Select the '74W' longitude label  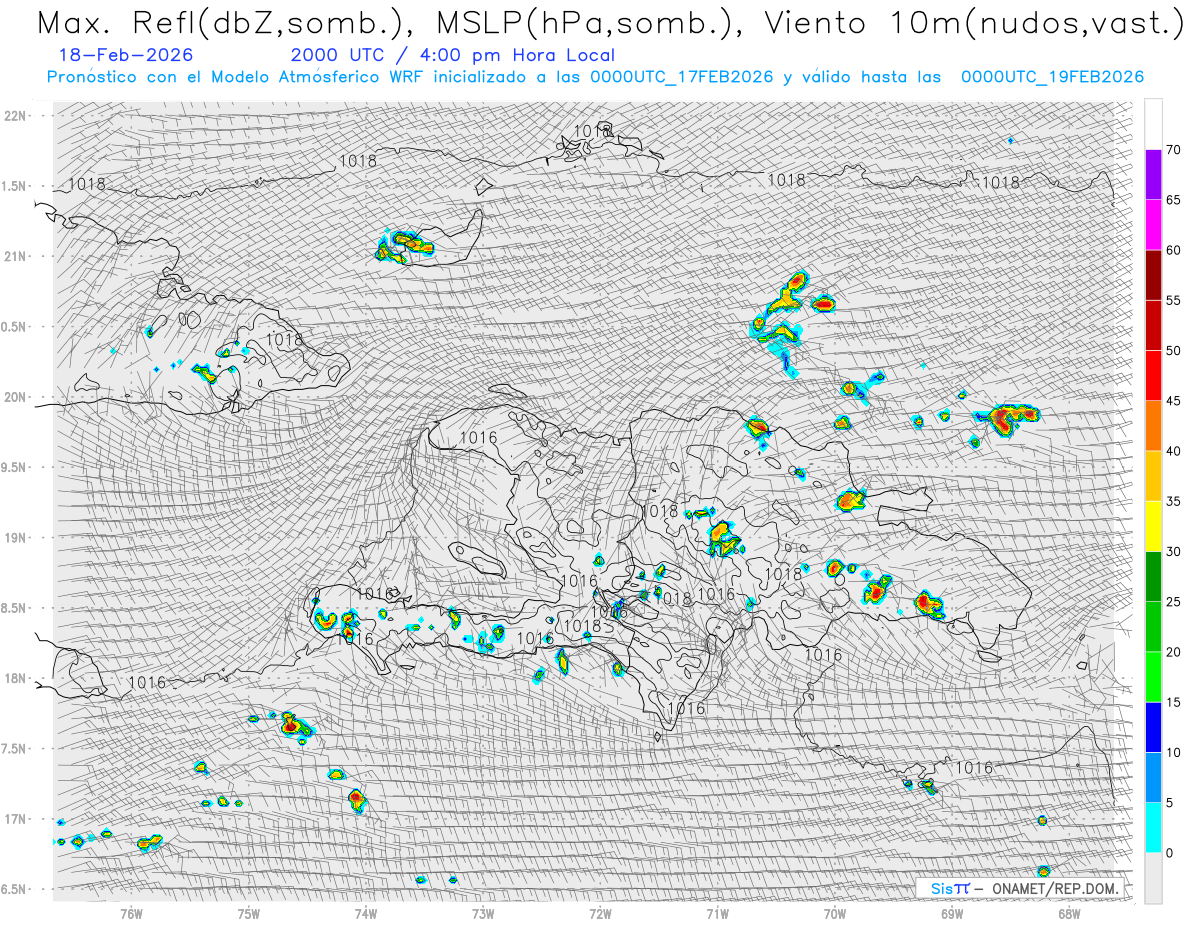[365, 912]
